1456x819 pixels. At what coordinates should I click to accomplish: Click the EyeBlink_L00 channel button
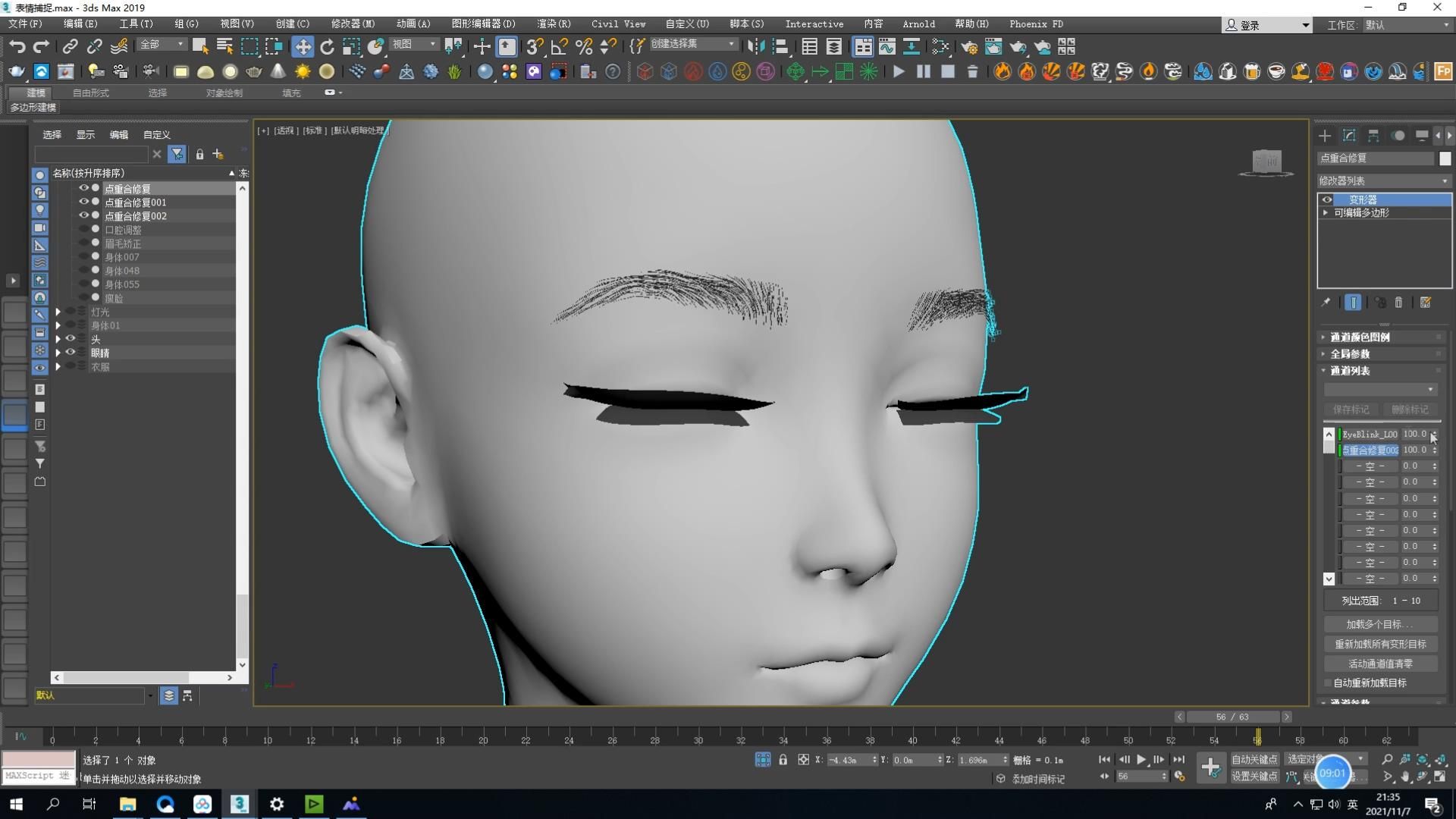[x=1370, y=435]
